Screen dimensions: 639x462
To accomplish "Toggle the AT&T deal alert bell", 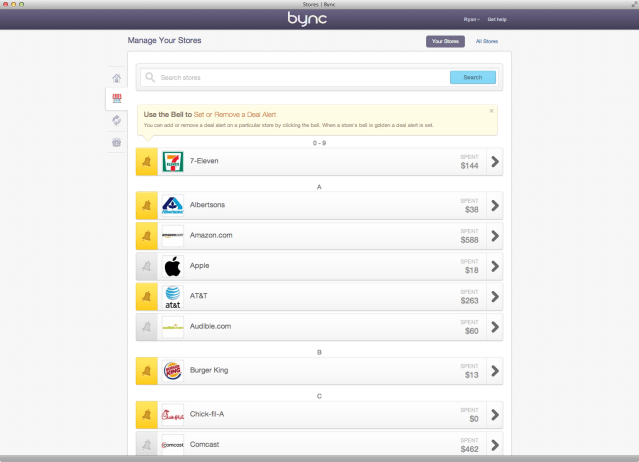I will coord(147,297).
